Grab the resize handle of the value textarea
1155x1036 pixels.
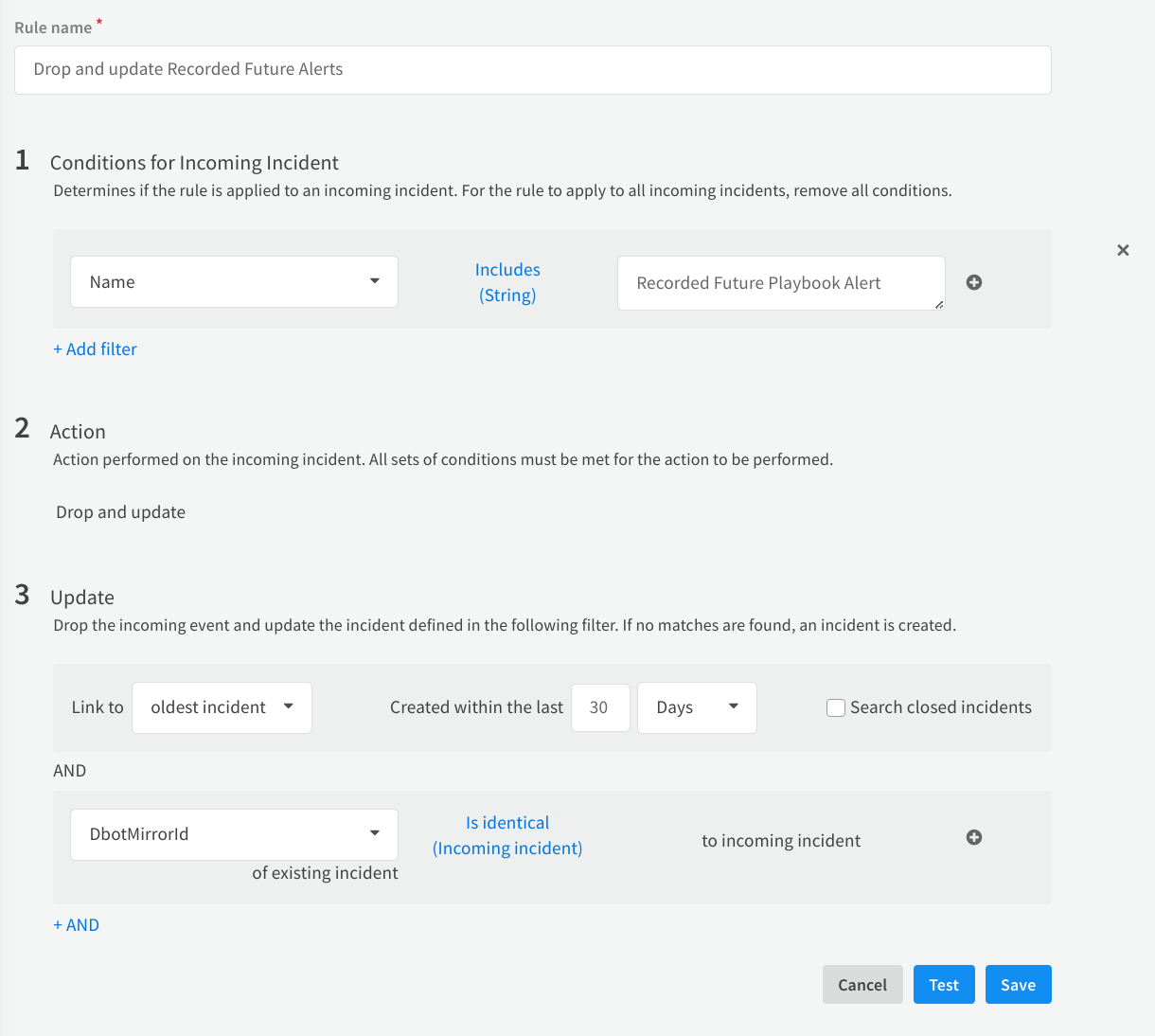[939, 304]
